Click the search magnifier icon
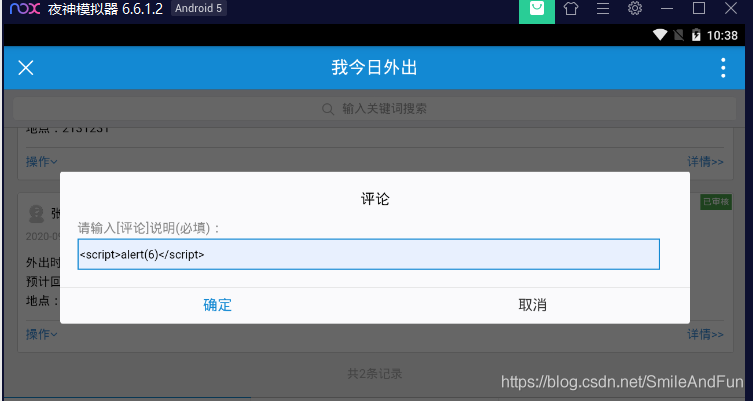This screenshot has height=401, width=753. point(328,109)
